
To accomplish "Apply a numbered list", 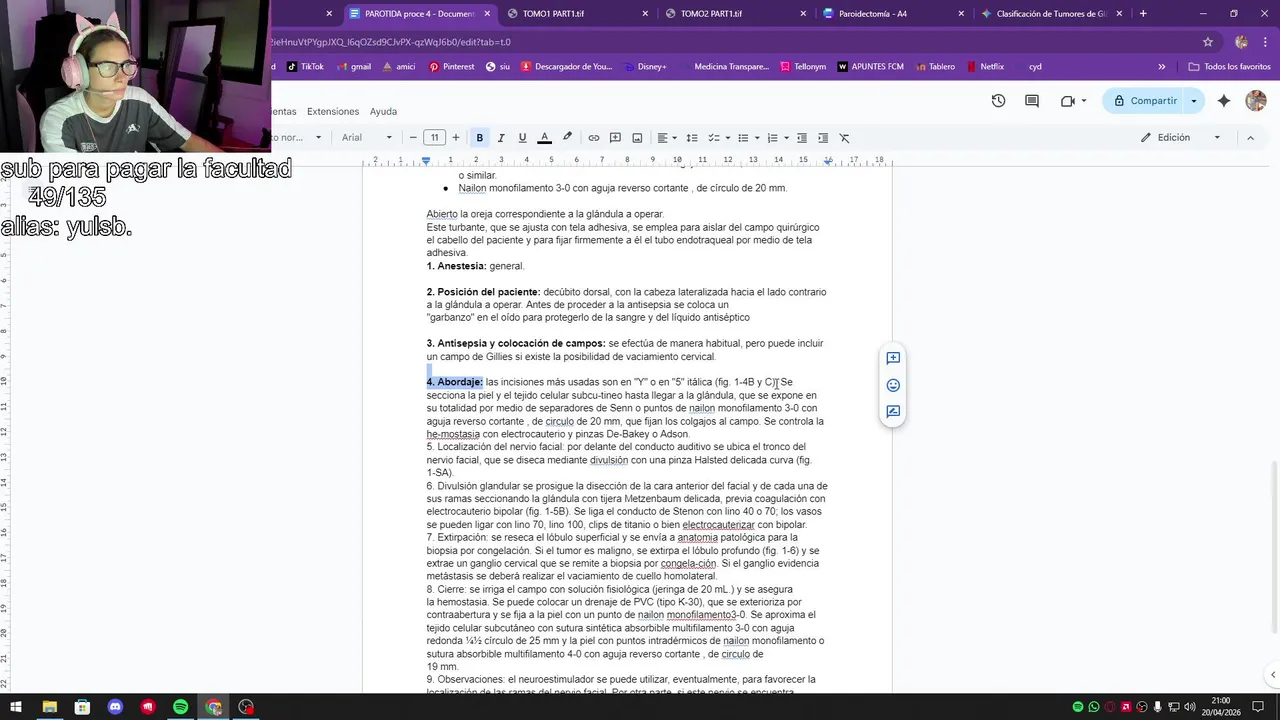I will coord(772,138).
